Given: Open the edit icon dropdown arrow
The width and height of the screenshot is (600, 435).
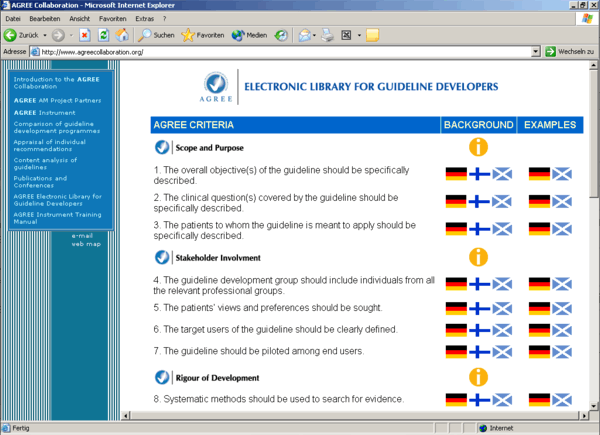Looking at the screenshot, I should tap(359, 35).
